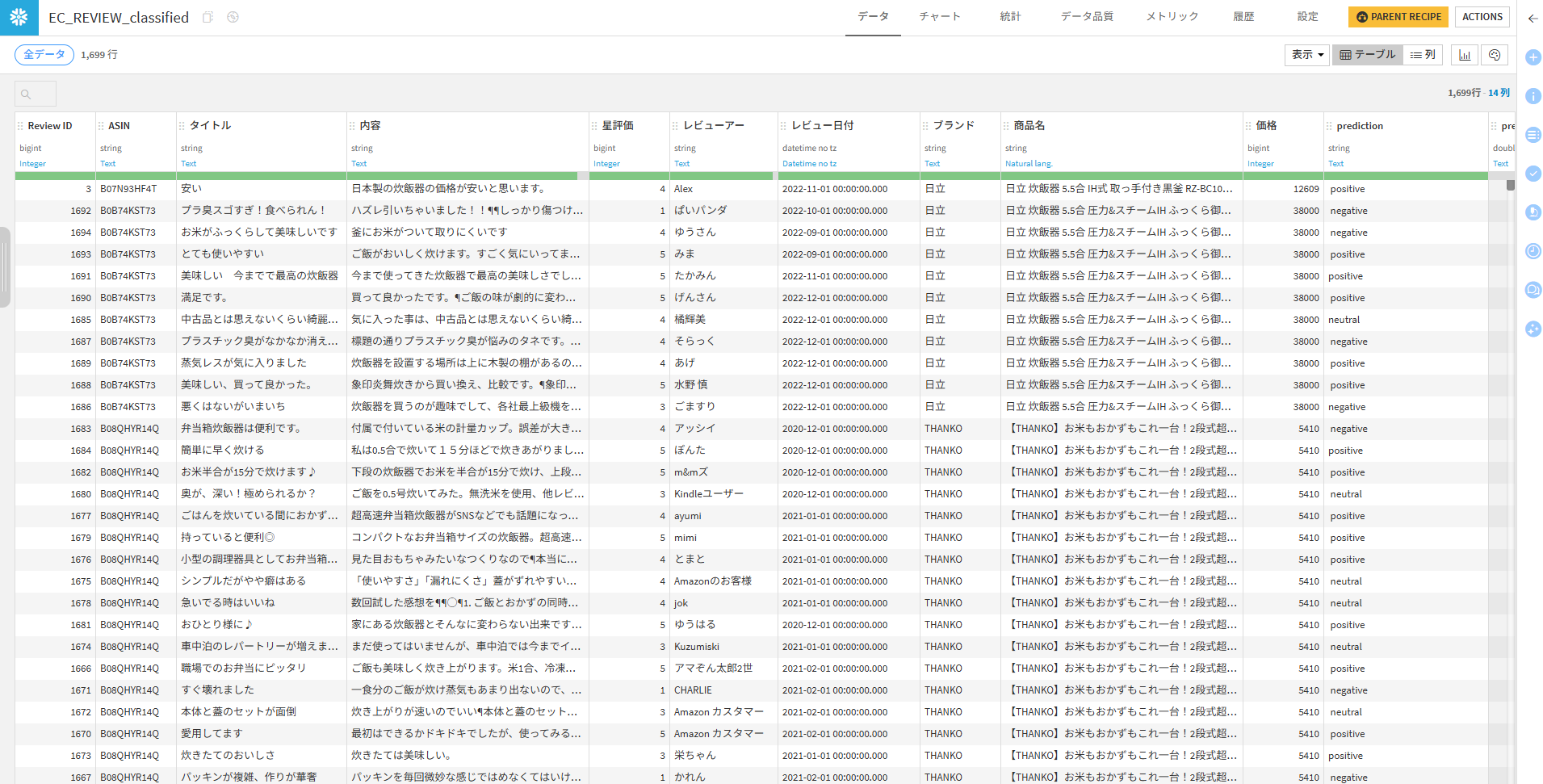Image resolution: width=1543 pixels, height=784 pixels.
Task: Click the table's vertical scrollbar thumb
Action: tap(1511, 185)
